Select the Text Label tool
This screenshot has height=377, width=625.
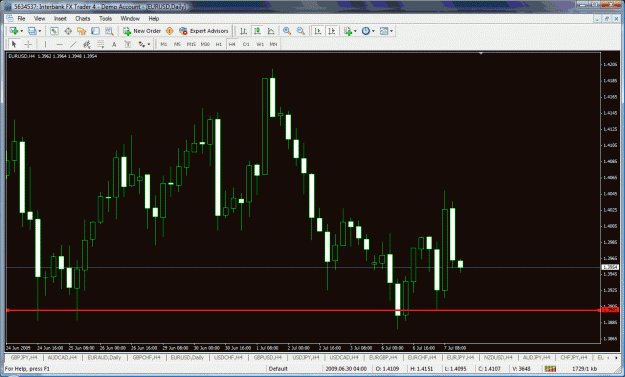pos(128,44)
